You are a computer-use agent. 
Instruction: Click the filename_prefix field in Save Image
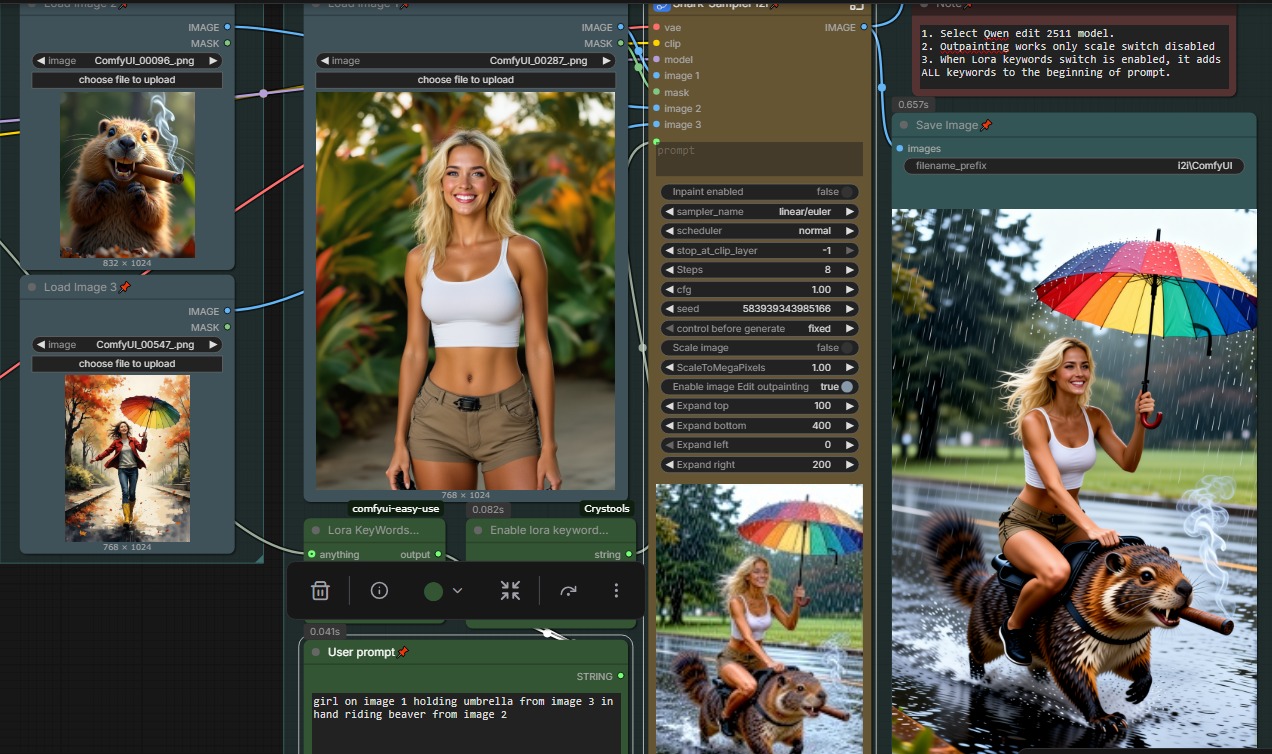pyautogui.click(x=1074, y=166)
